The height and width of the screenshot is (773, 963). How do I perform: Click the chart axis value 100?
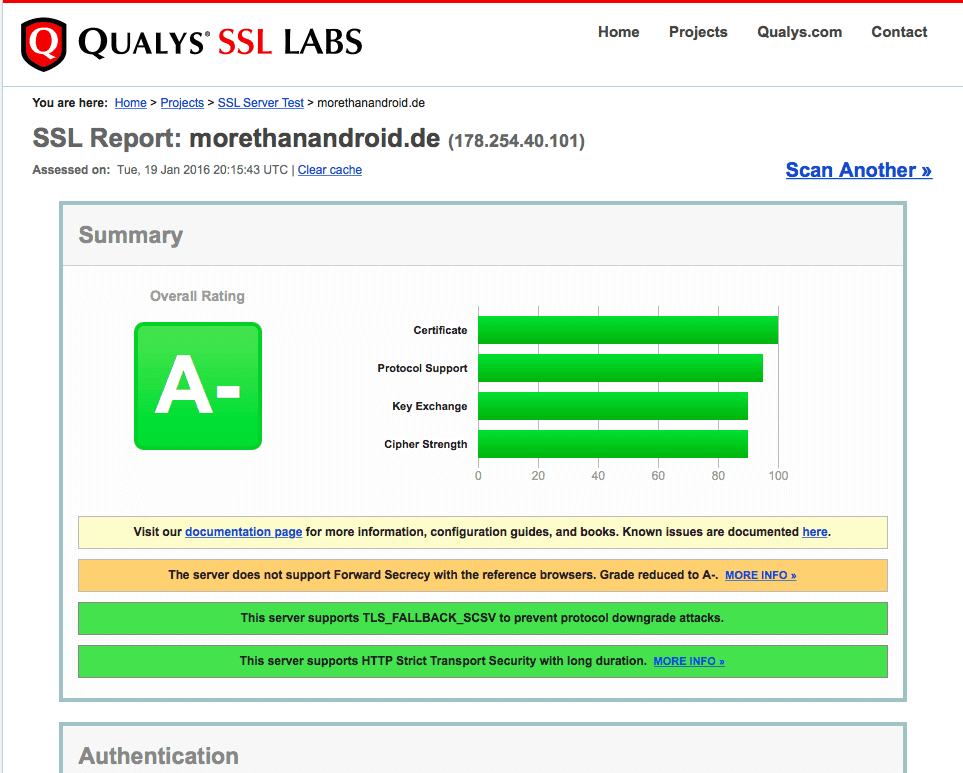pyautogui.click(x=778, y=476)
